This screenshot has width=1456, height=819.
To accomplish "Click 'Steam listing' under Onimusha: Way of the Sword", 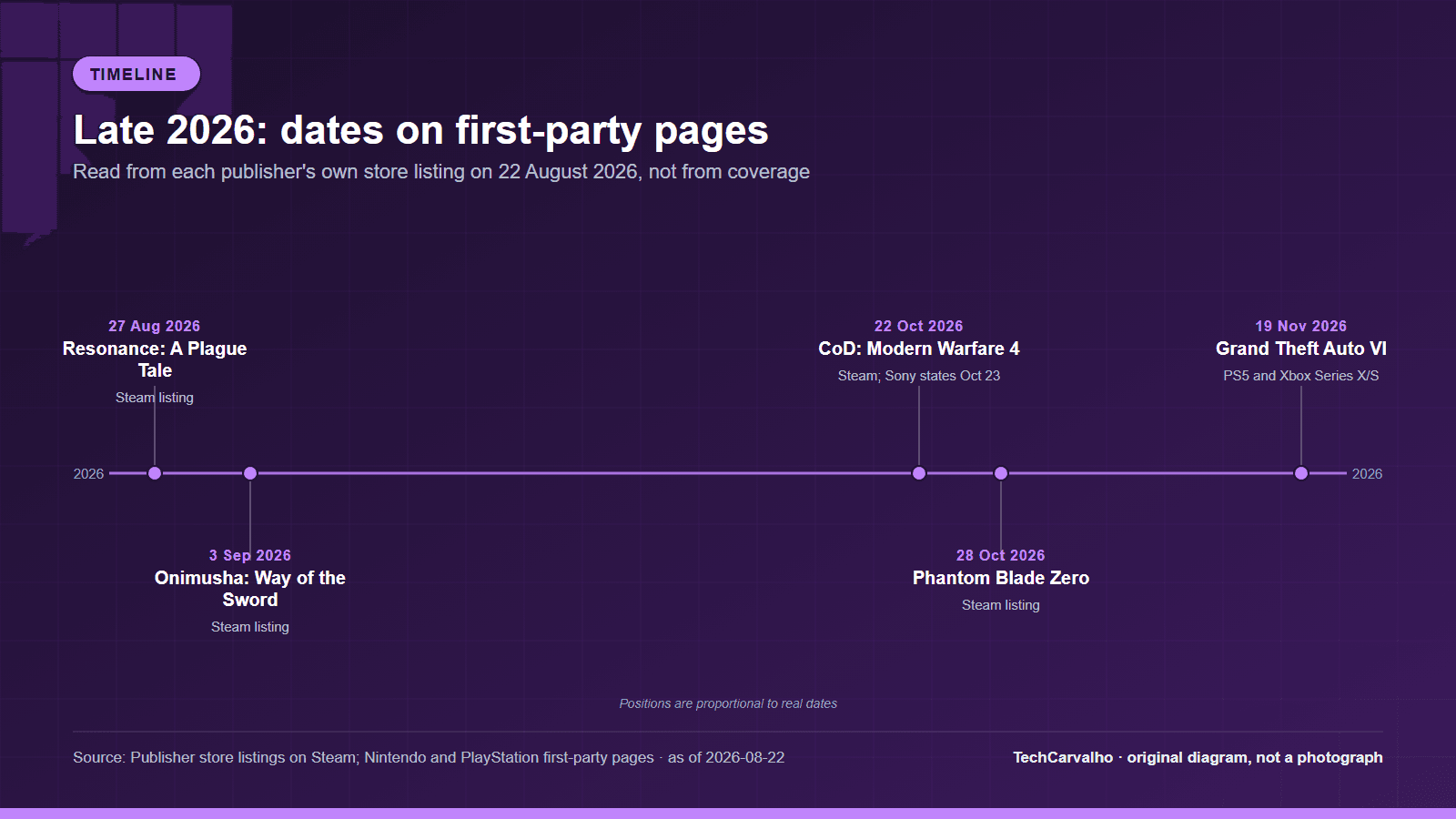I will (250, 627).
